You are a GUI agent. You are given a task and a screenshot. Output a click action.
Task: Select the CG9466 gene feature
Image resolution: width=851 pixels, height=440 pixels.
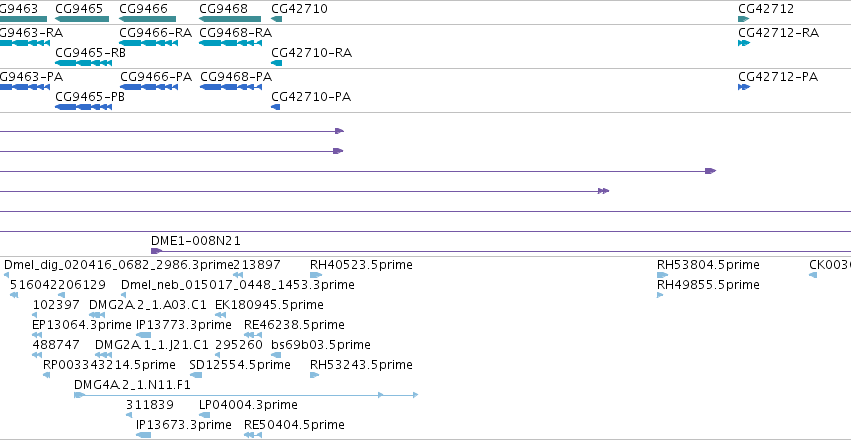pyautogui.click(x=148, y=20)
